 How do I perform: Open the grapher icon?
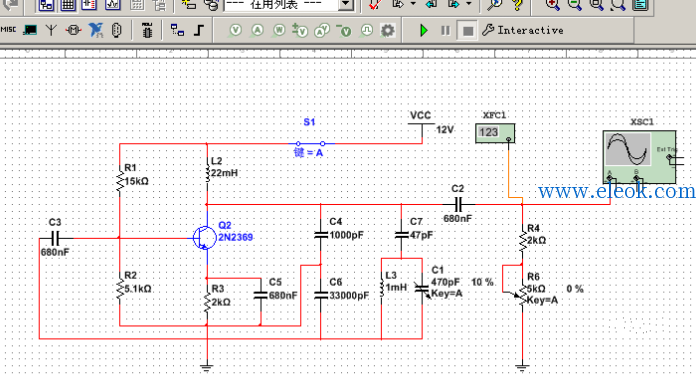112,5
